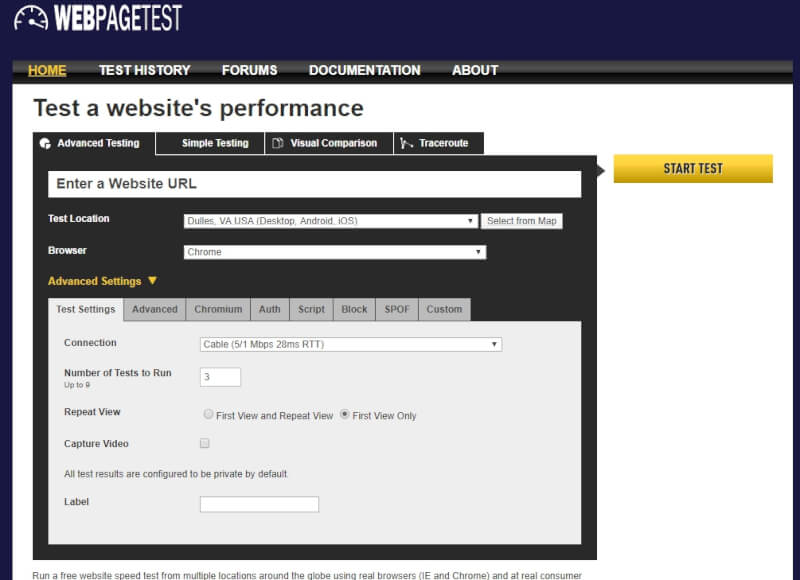Click inside the Label text field

(x=259, y=504)
